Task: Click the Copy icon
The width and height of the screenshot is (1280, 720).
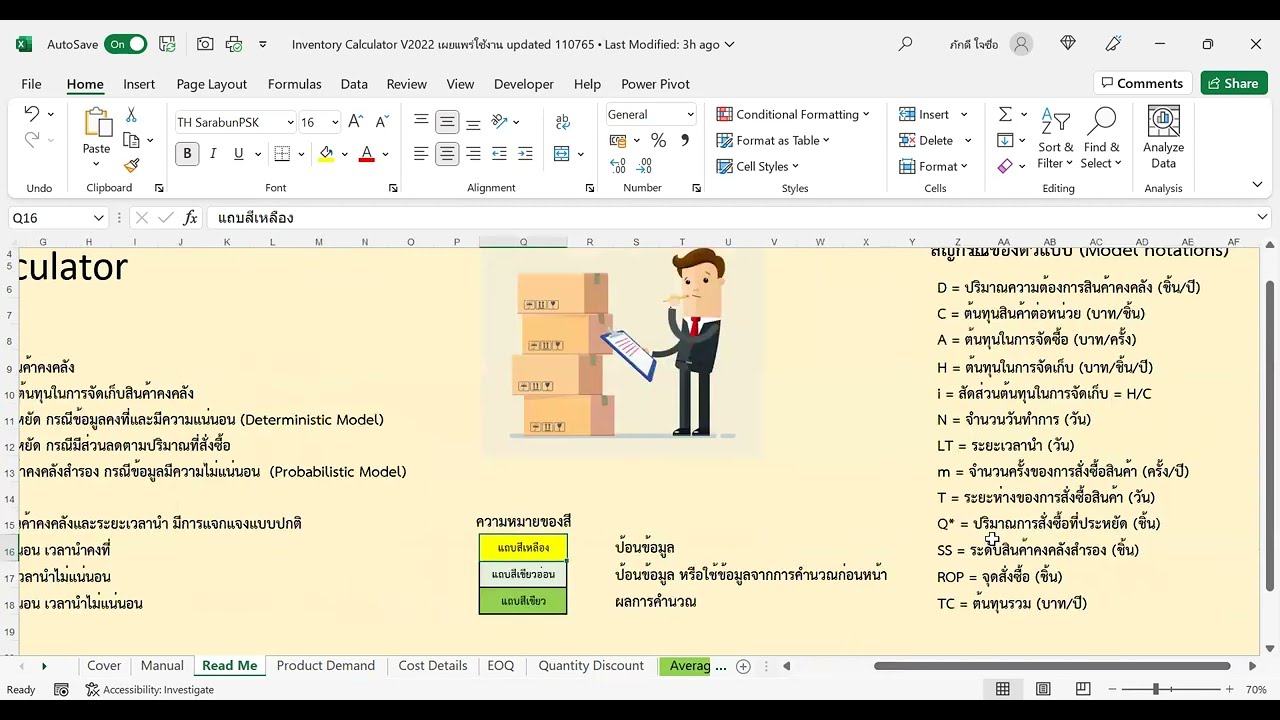Action: [x=131, y=140]
